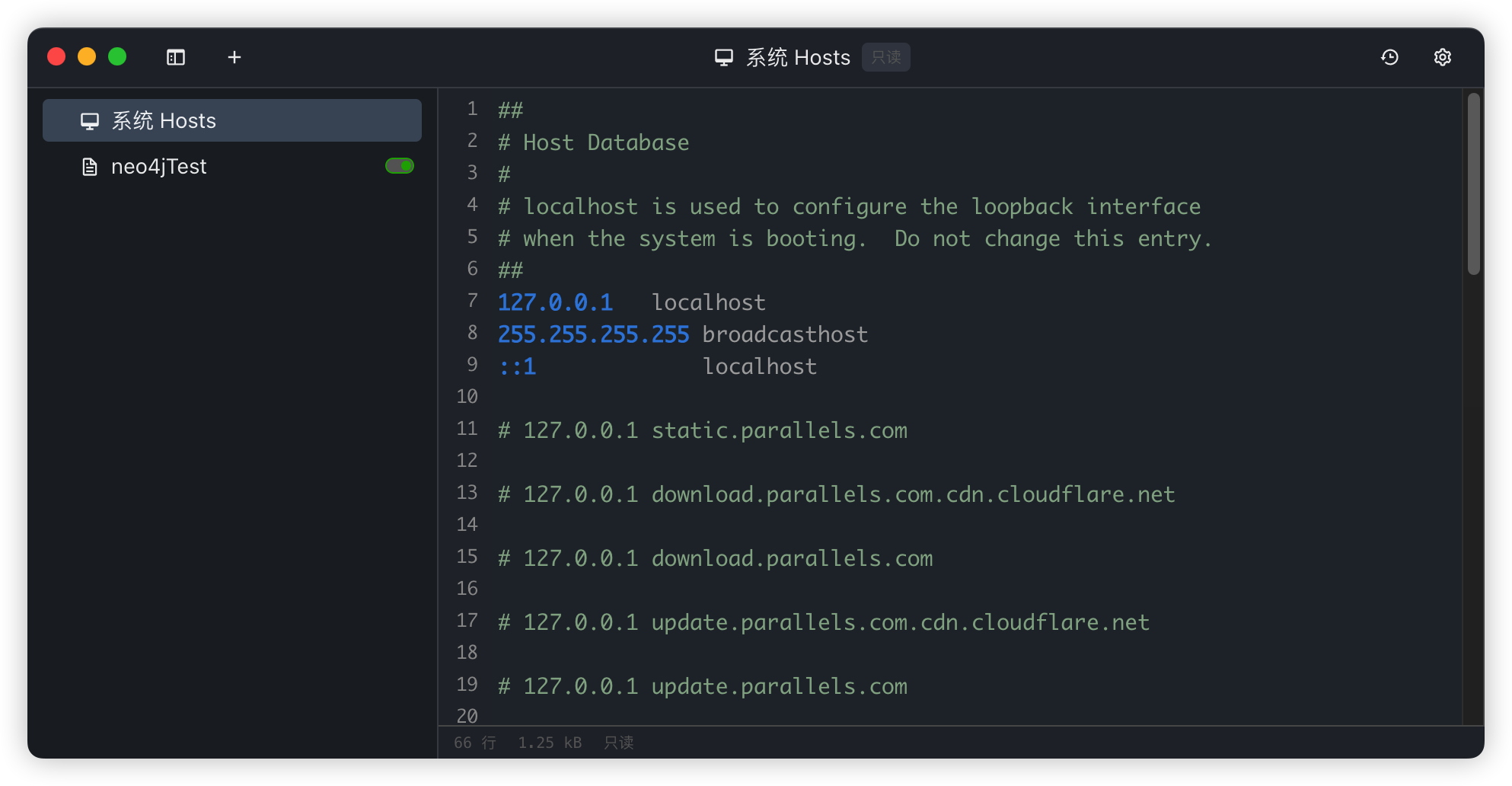Click the plus icon to add hosts
Viewport: 1512px width, 786px height.
[x=234, y=57]
